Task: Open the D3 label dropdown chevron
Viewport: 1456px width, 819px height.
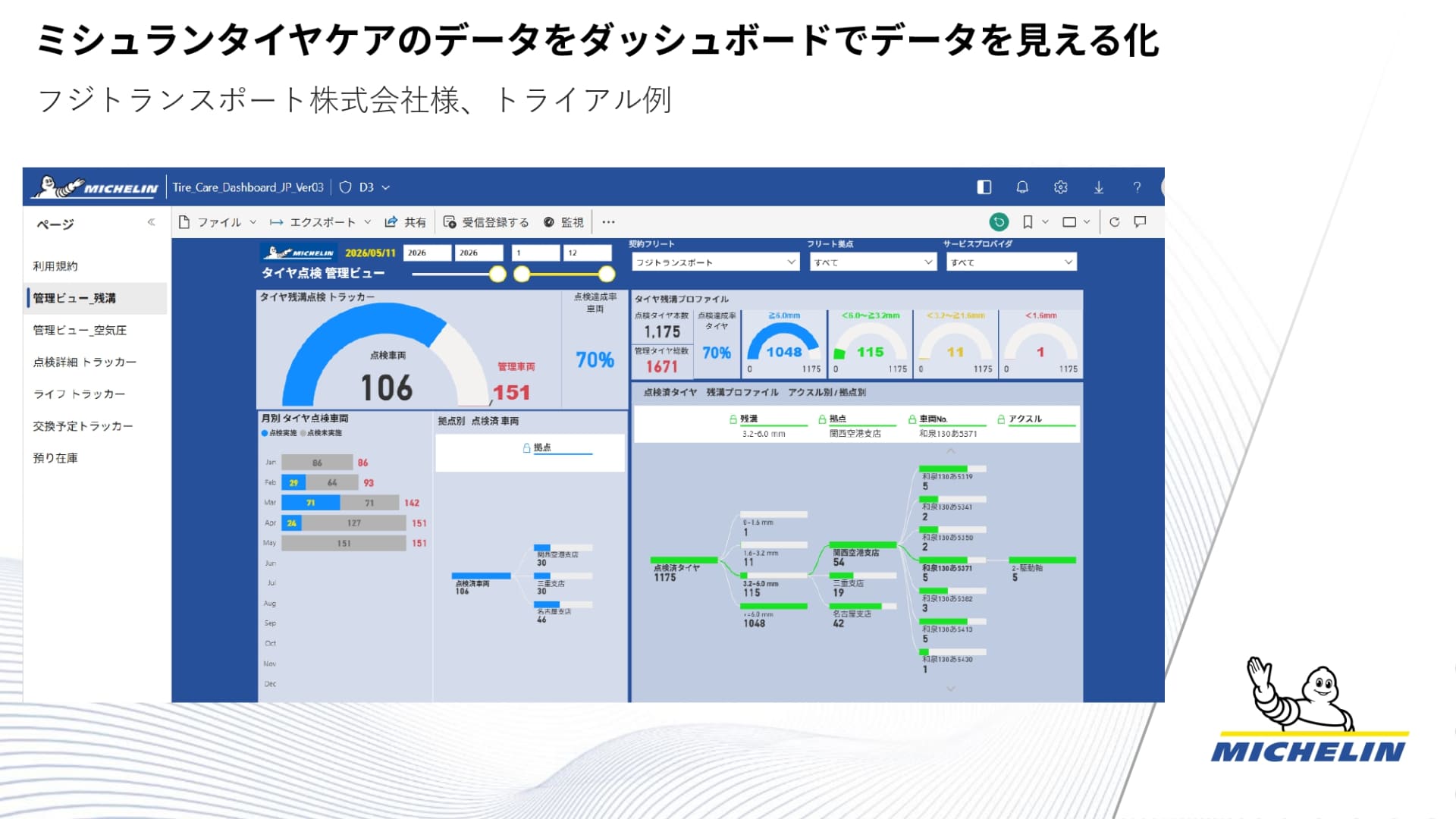Action: 385,187
